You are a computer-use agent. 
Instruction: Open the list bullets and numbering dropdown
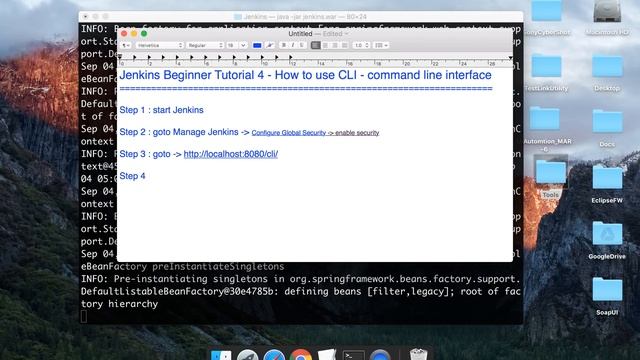[x=381, y=45]
